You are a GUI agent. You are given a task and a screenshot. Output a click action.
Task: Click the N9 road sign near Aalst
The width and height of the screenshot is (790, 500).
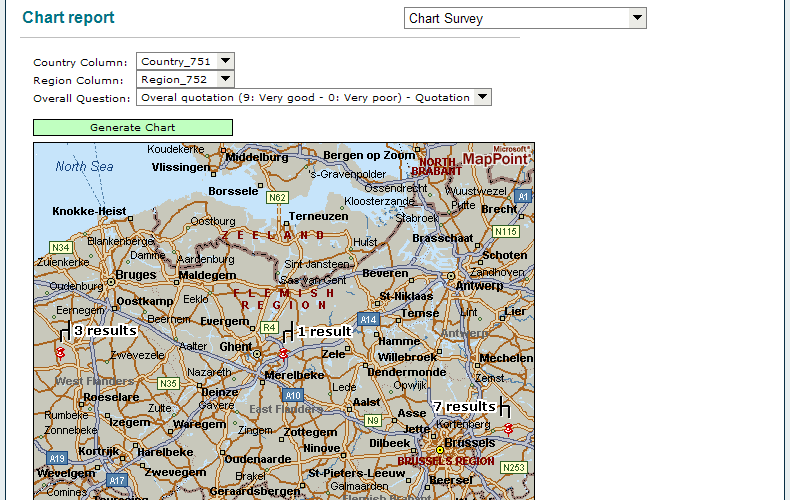pyautogui.click(x=372, y=420)
